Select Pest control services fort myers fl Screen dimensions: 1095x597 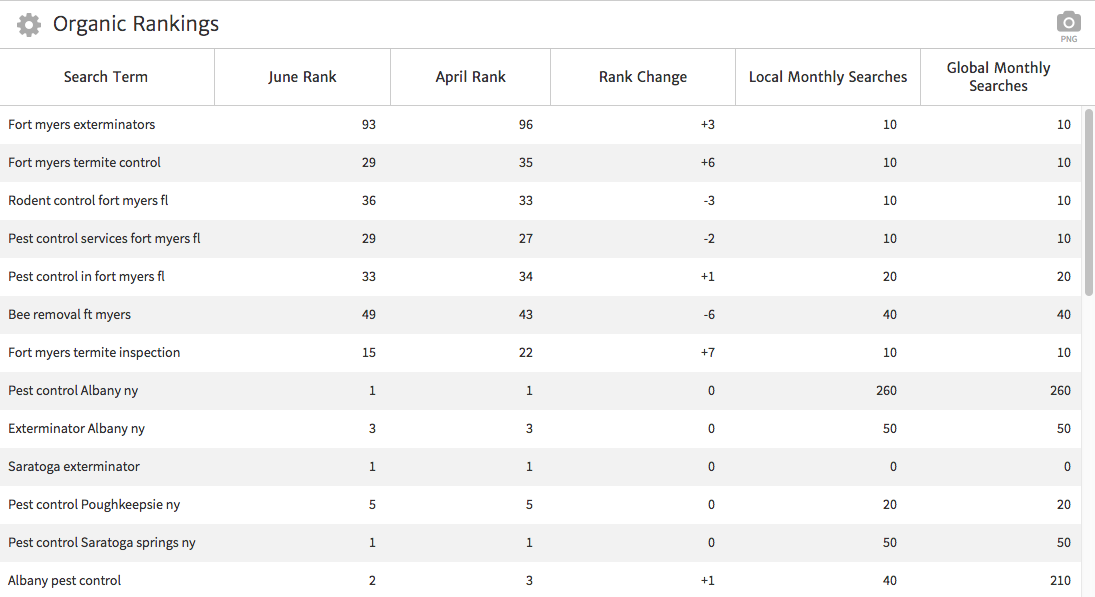(104, 239)
